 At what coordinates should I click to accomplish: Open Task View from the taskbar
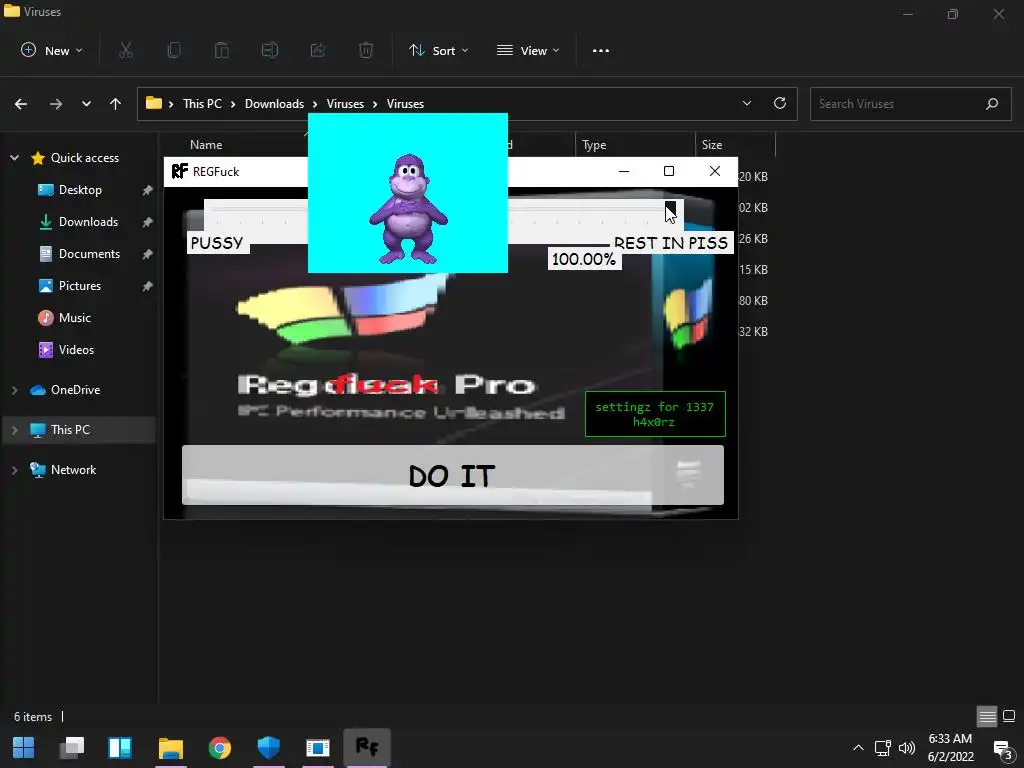click(72, 747)
